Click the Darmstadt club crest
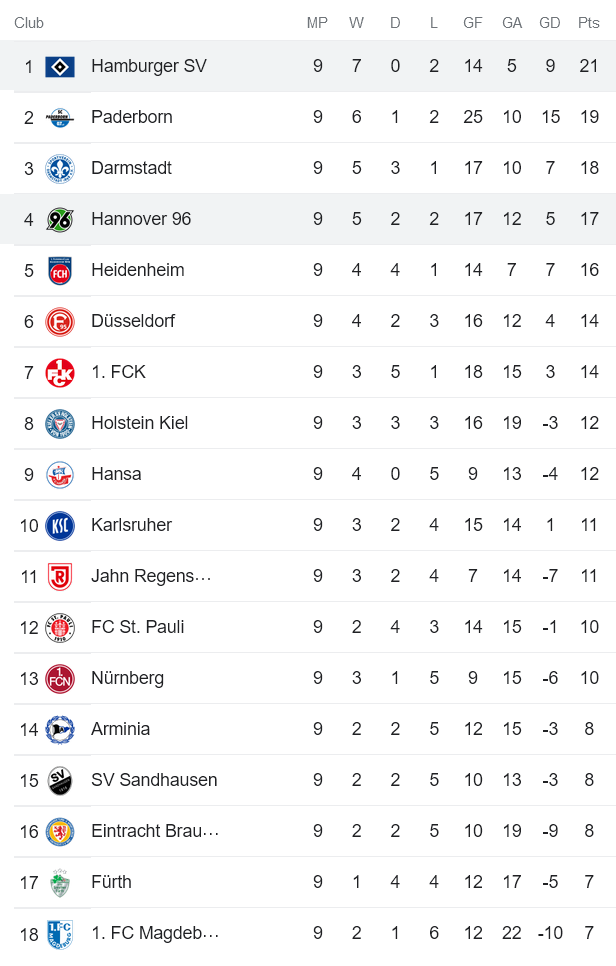 (x=60, y=168)
